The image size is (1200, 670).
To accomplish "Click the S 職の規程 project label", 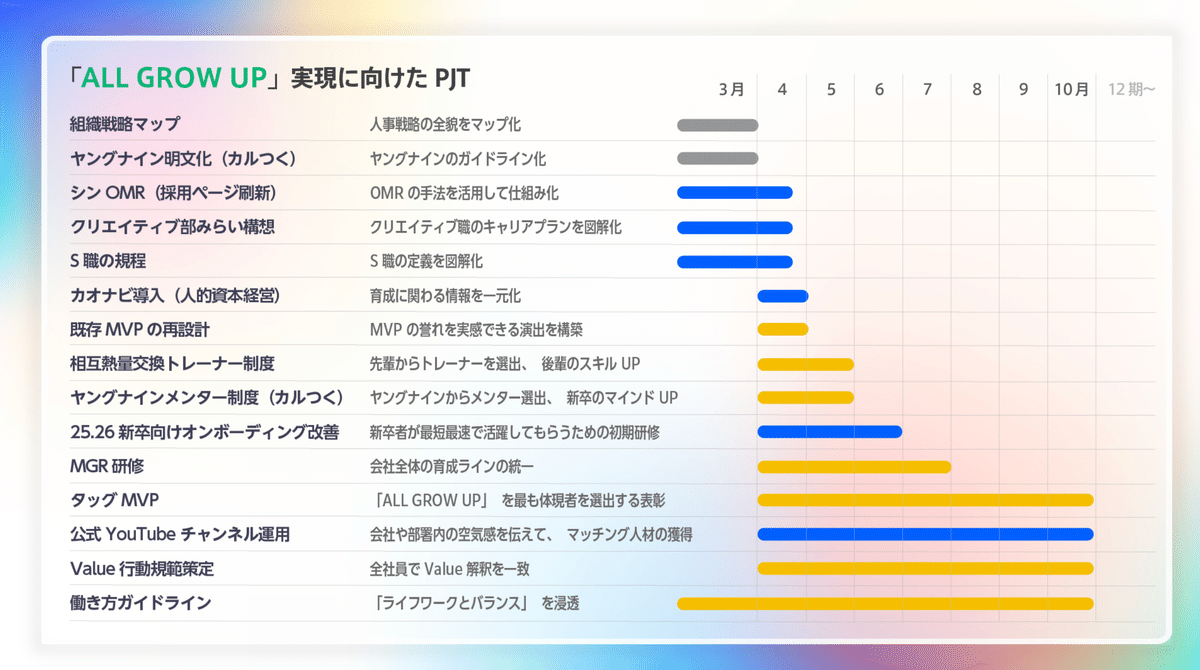I will tap(108, 261).
